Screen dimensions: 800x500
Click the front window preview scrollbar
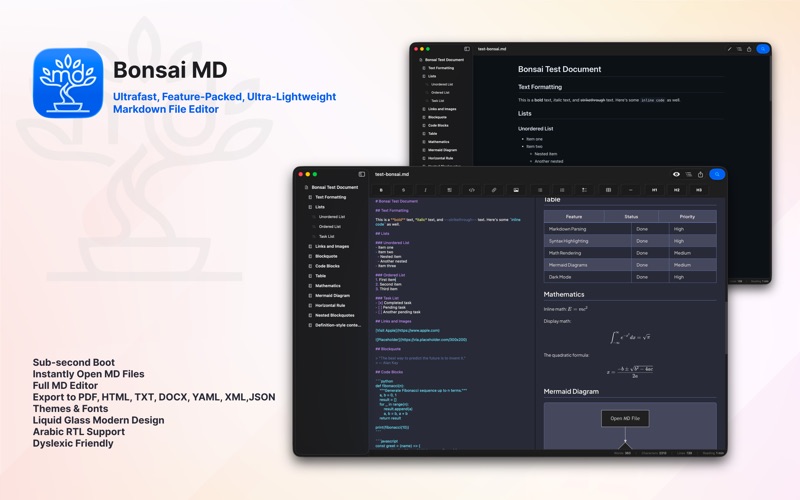click(726, 327)
